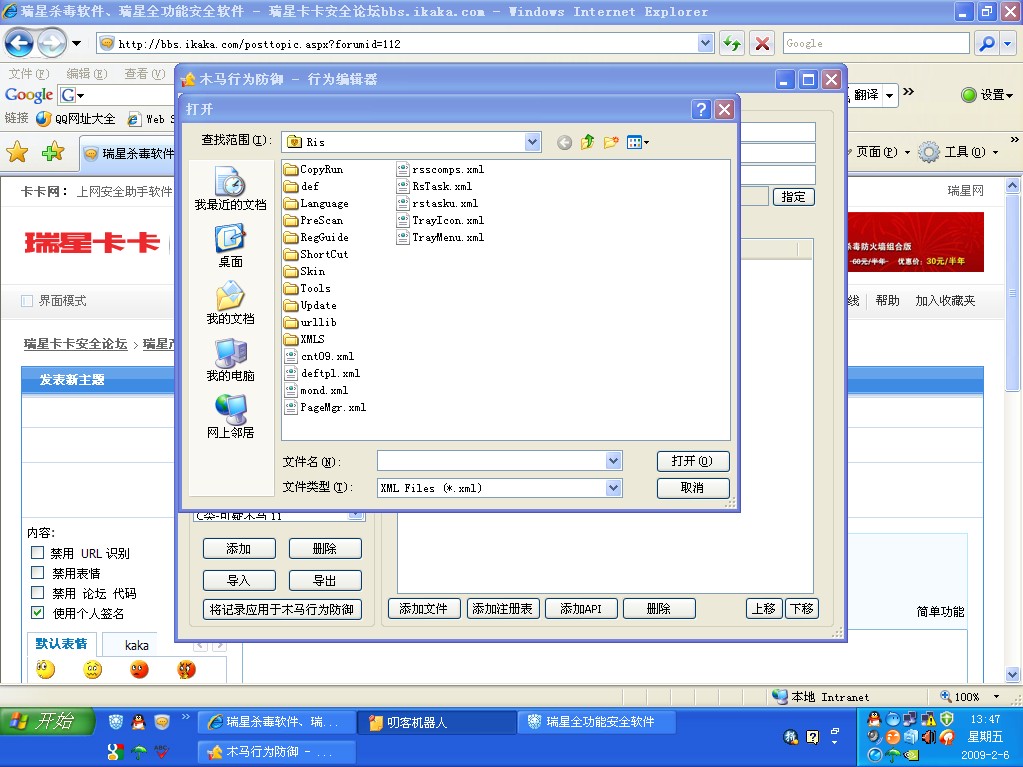This screenshot has width=1023, height=767.
Task: Select Desktop in the places bar
Action: point(230,246)
